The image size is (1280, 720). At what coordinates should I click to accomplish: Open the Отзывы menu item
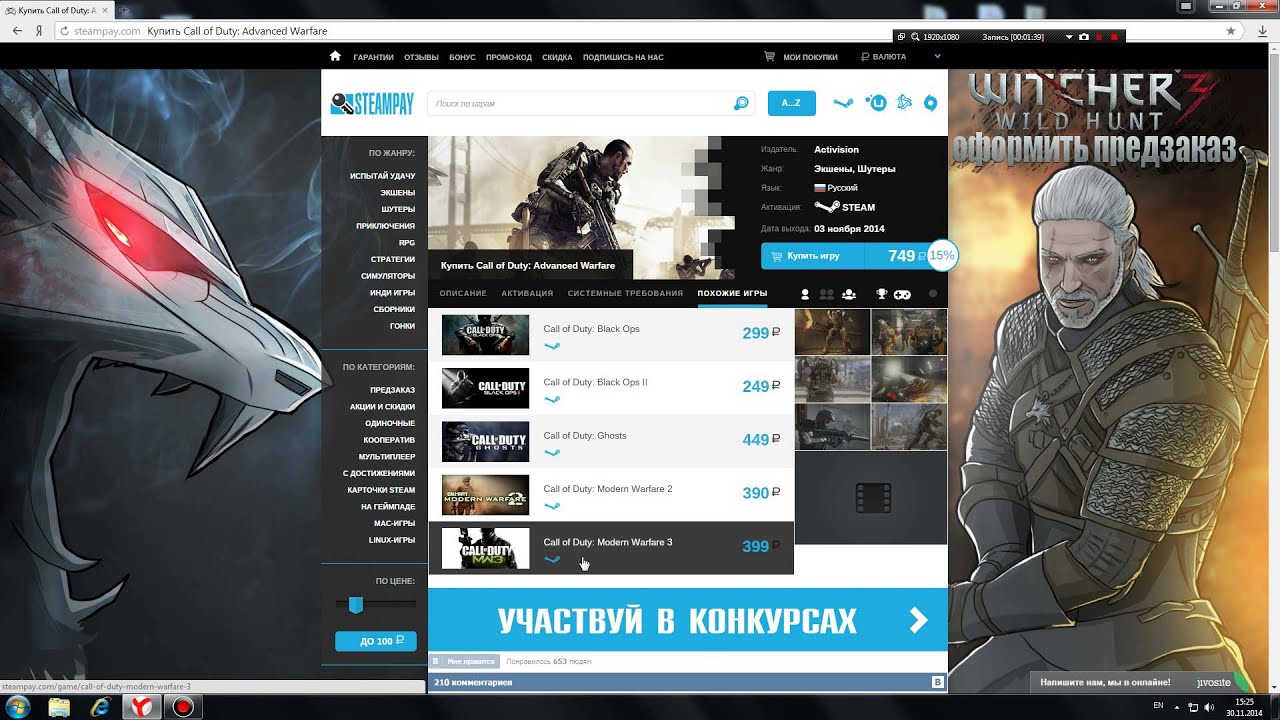click(421, 57)
